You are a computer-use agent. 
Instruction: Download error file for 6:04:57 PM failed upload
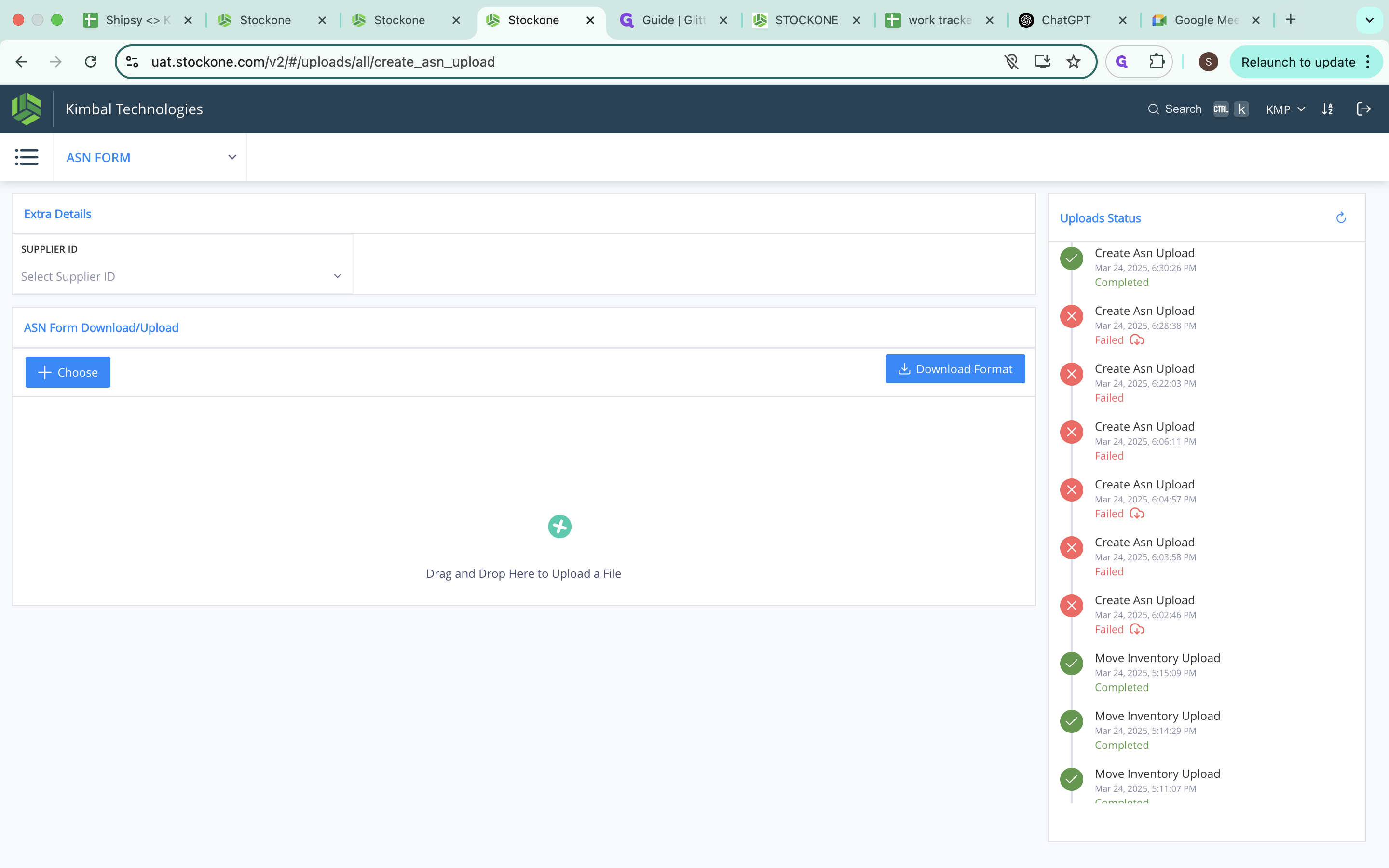coord(1136,514)
